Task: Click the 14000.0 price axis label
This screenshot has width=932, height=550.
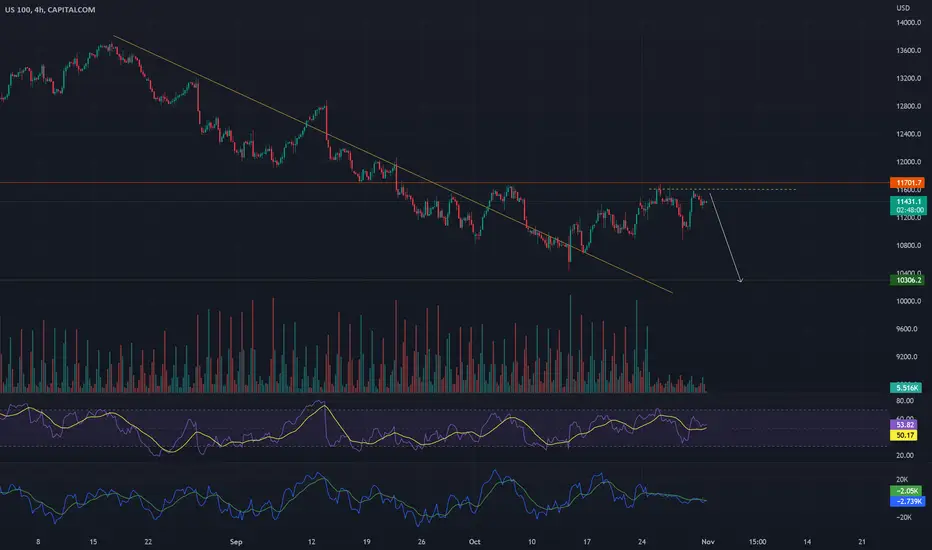Action: pyautogui.click(x=909, y=23)
